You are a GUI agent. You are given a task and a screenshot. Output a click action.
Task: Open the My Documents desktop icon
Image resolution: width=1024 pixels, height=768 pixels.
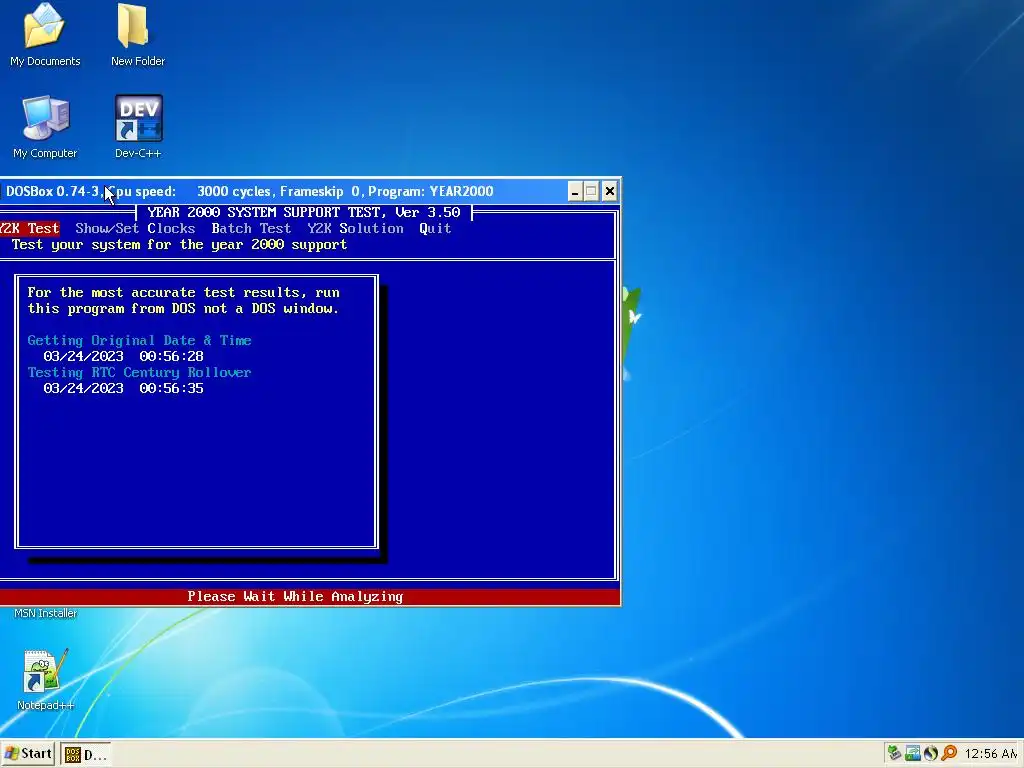click(x=44, y=36)
